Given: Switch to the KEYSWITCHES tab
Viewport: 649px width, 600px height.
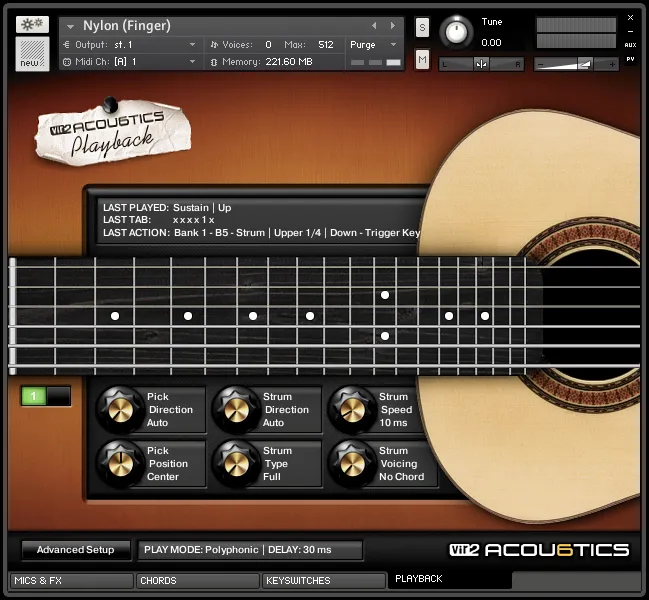Looking at the screenshot, I should pos(324,581).
